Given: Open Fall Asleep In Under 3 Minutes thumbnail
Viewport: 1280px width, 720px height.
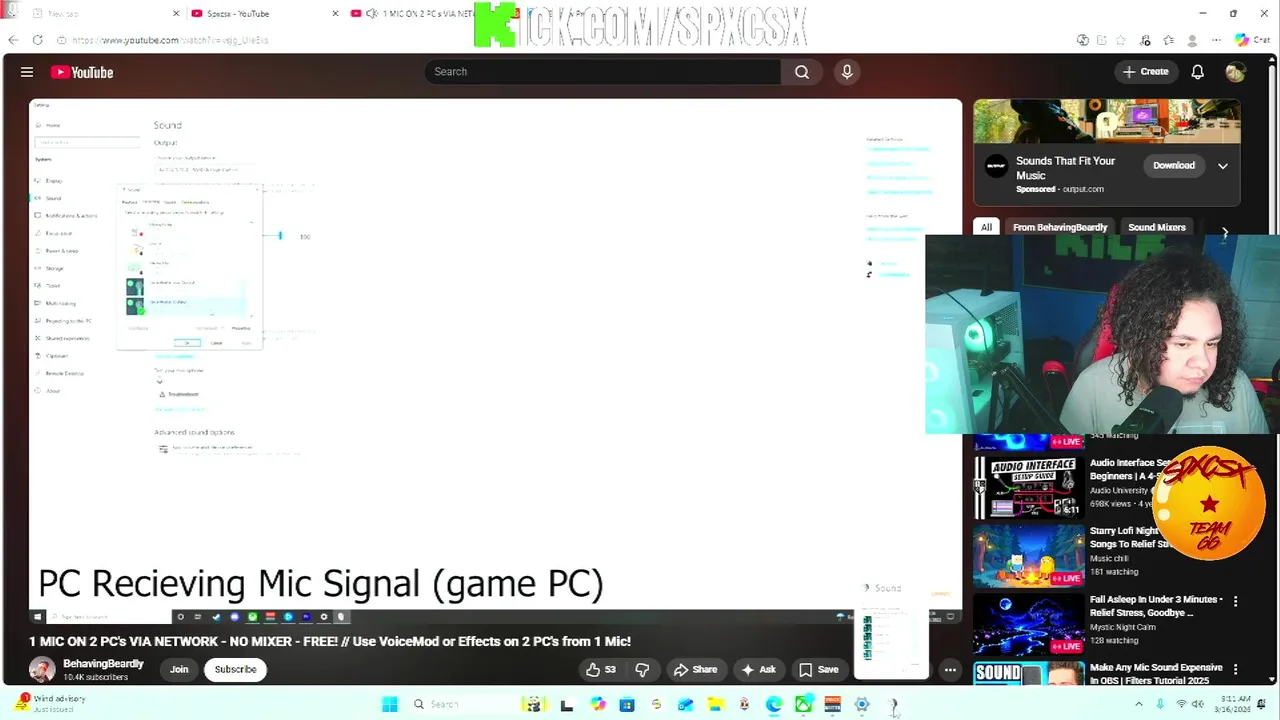Looking at the screenshot, I should [1028, 623].
